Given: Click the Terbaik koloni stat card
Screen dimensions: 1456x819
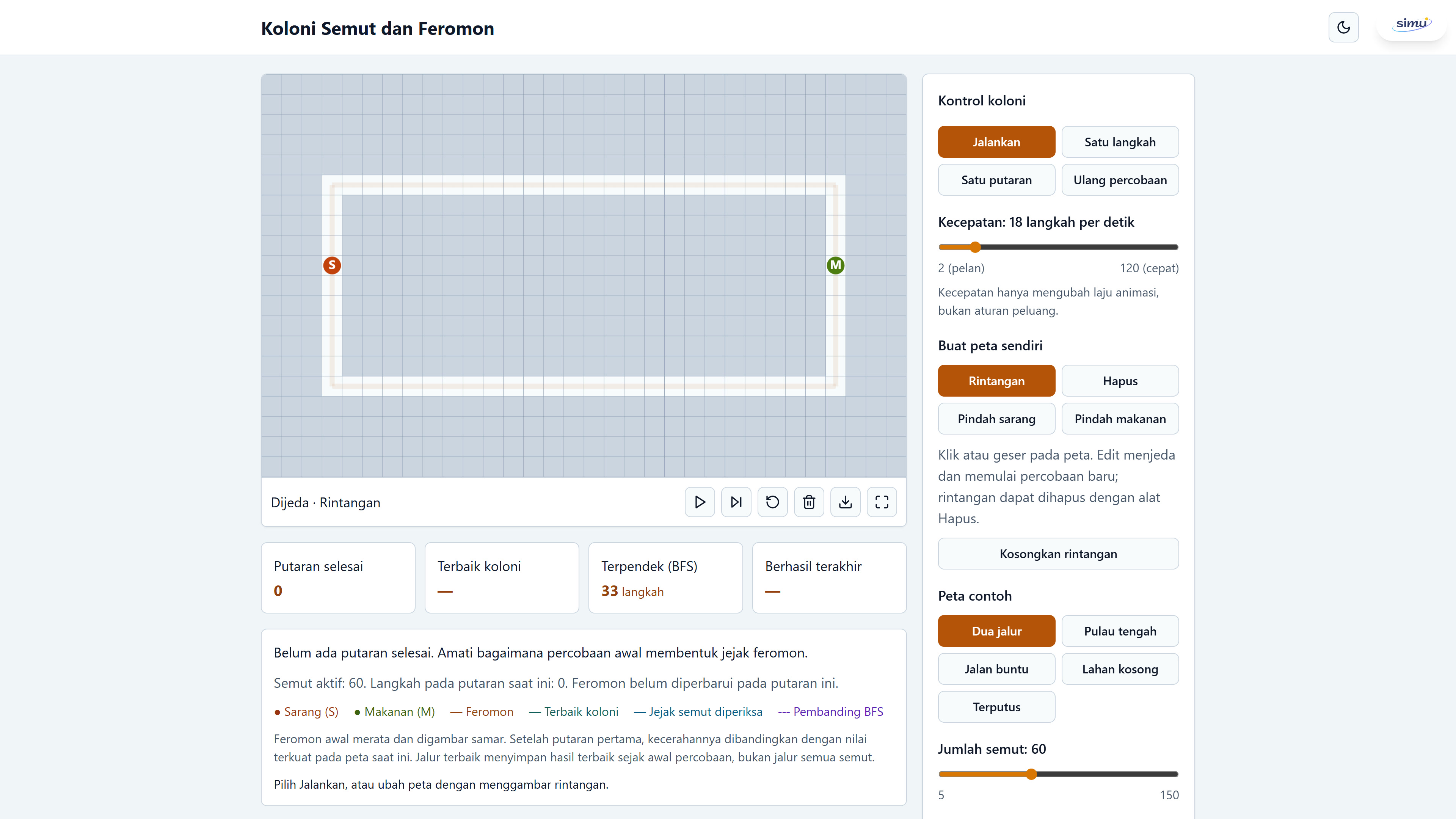Looking at the screenshot, I should click(x=501, y=577).
